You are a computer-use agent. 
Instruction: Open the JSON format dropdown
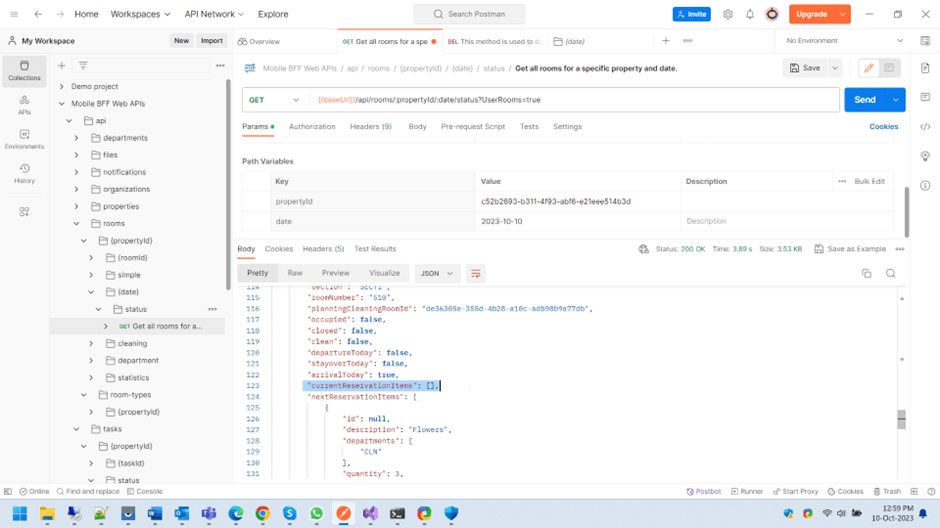pyautogui.click(x=436, y=273)
